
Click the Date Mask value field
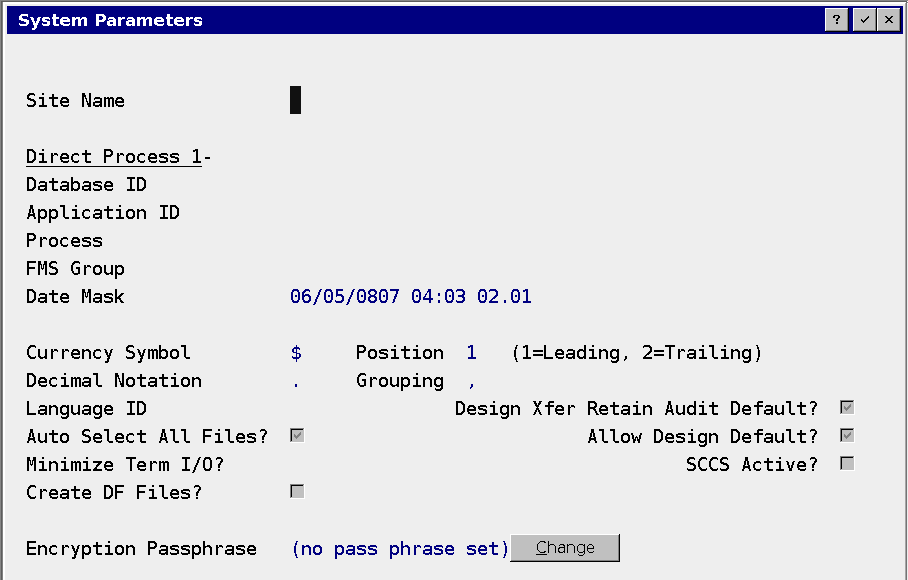coord(410,296)
